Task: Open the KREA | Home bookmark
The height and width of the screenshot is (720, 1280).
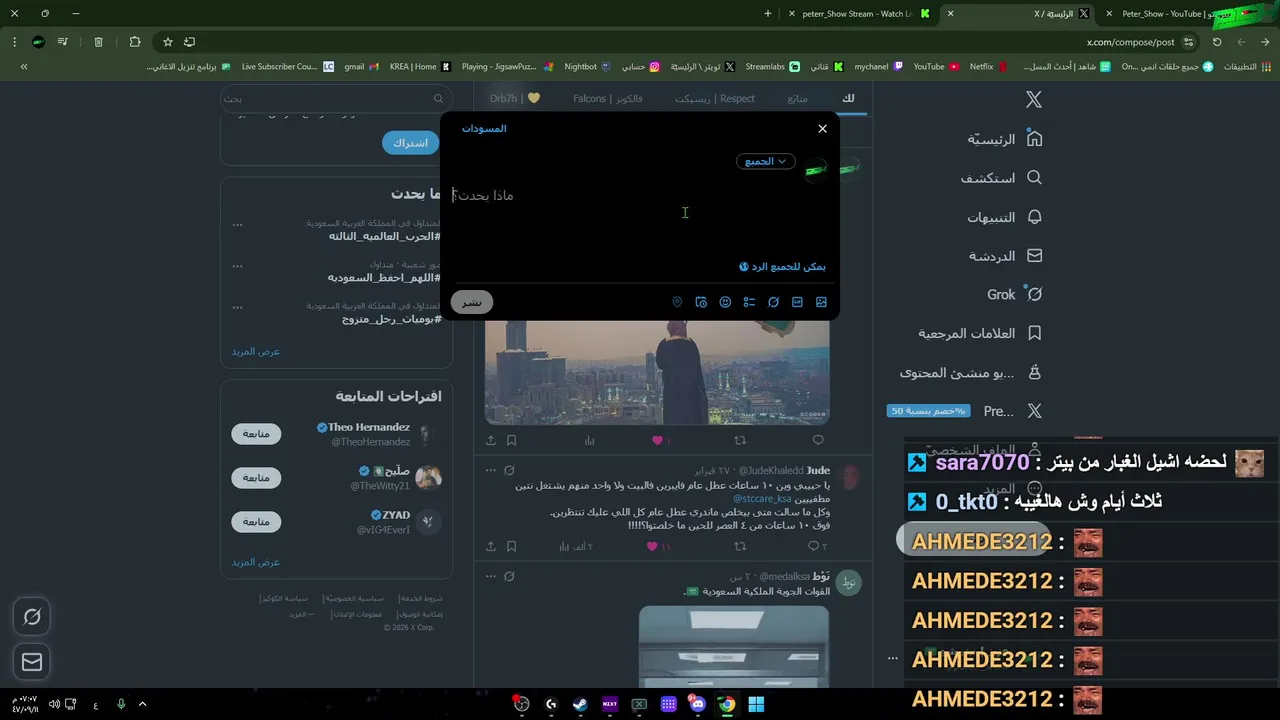Action: [420, 66]
